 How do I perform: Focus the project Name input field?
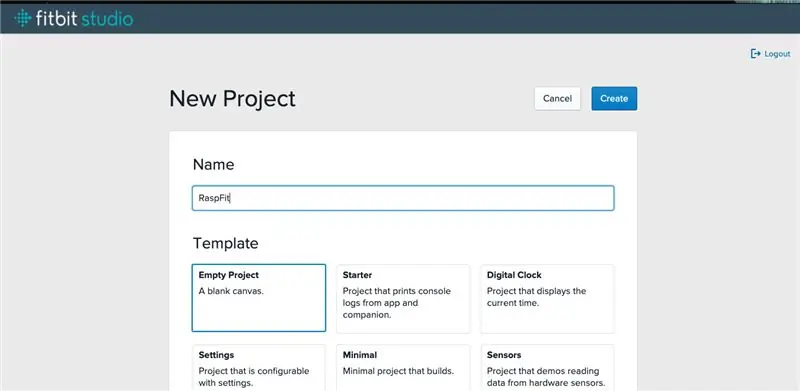point(403,198)
